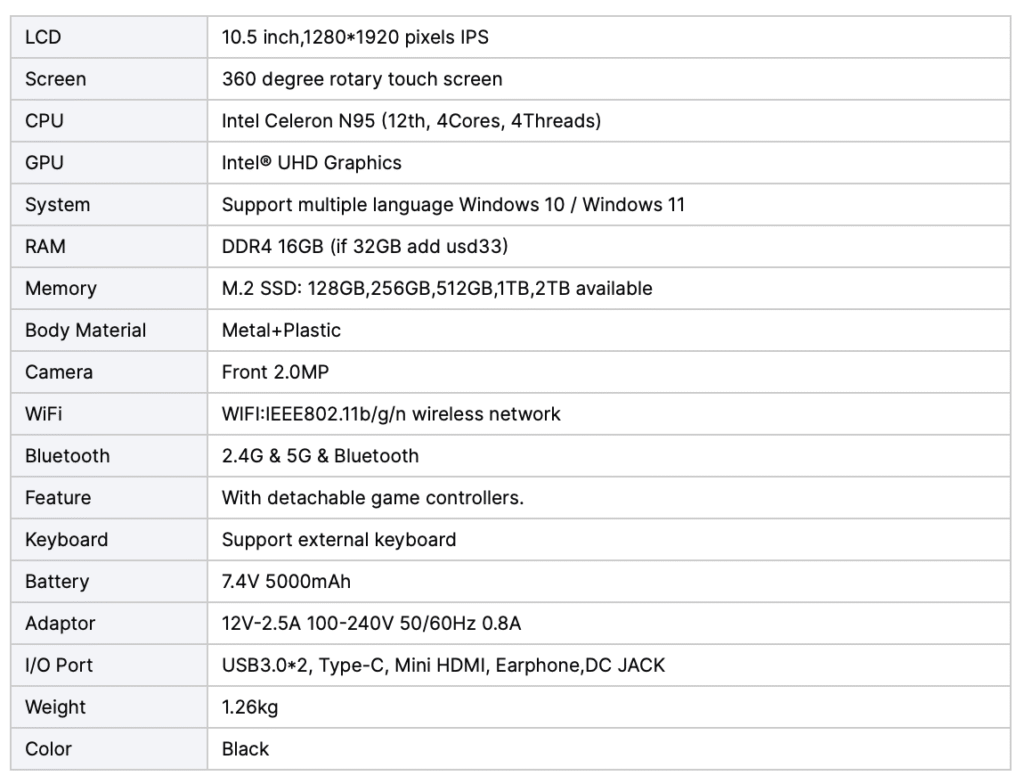
Task: Select the Body Material label
Action: point(85,330)
